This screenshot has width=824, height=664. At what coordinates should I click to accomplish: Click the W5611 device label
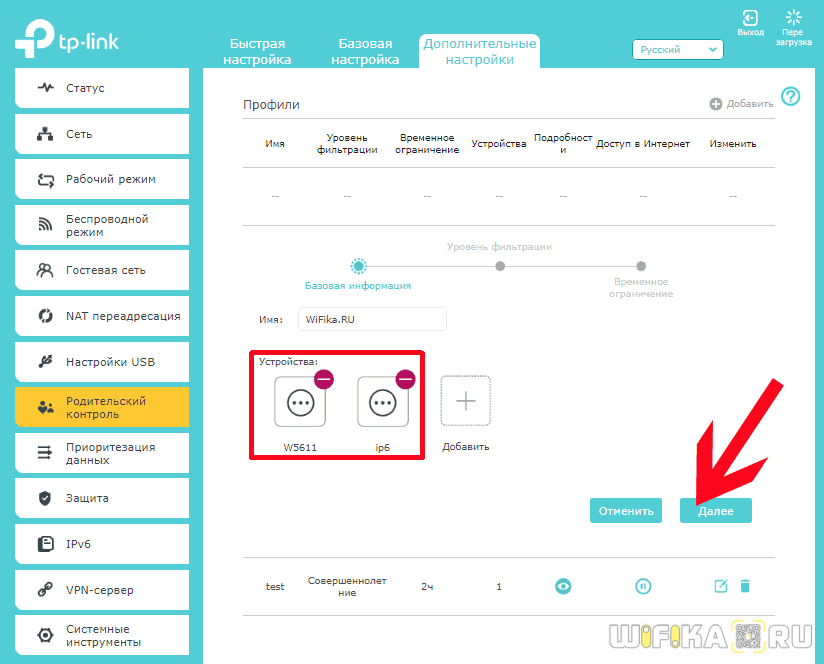coord(300,448)
